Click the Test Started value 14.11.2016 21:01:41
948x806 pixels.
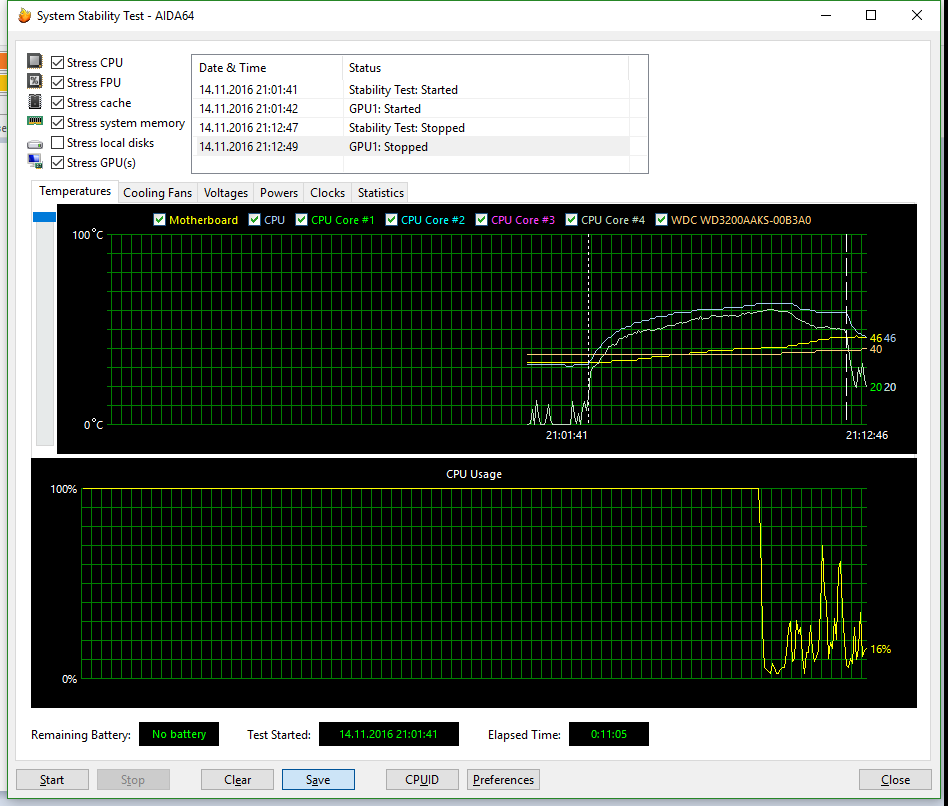tap(388, 734)
